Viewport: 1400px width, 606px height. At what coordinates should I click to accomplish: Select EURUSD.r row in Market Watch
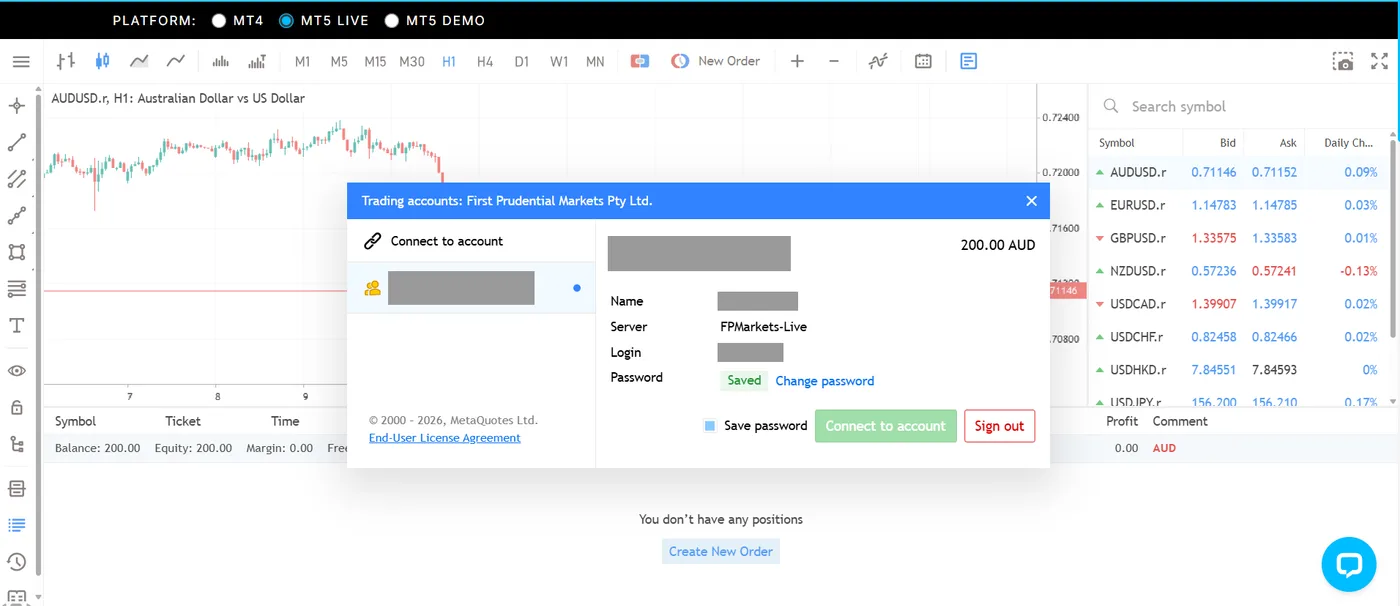tap(1239, 205)
